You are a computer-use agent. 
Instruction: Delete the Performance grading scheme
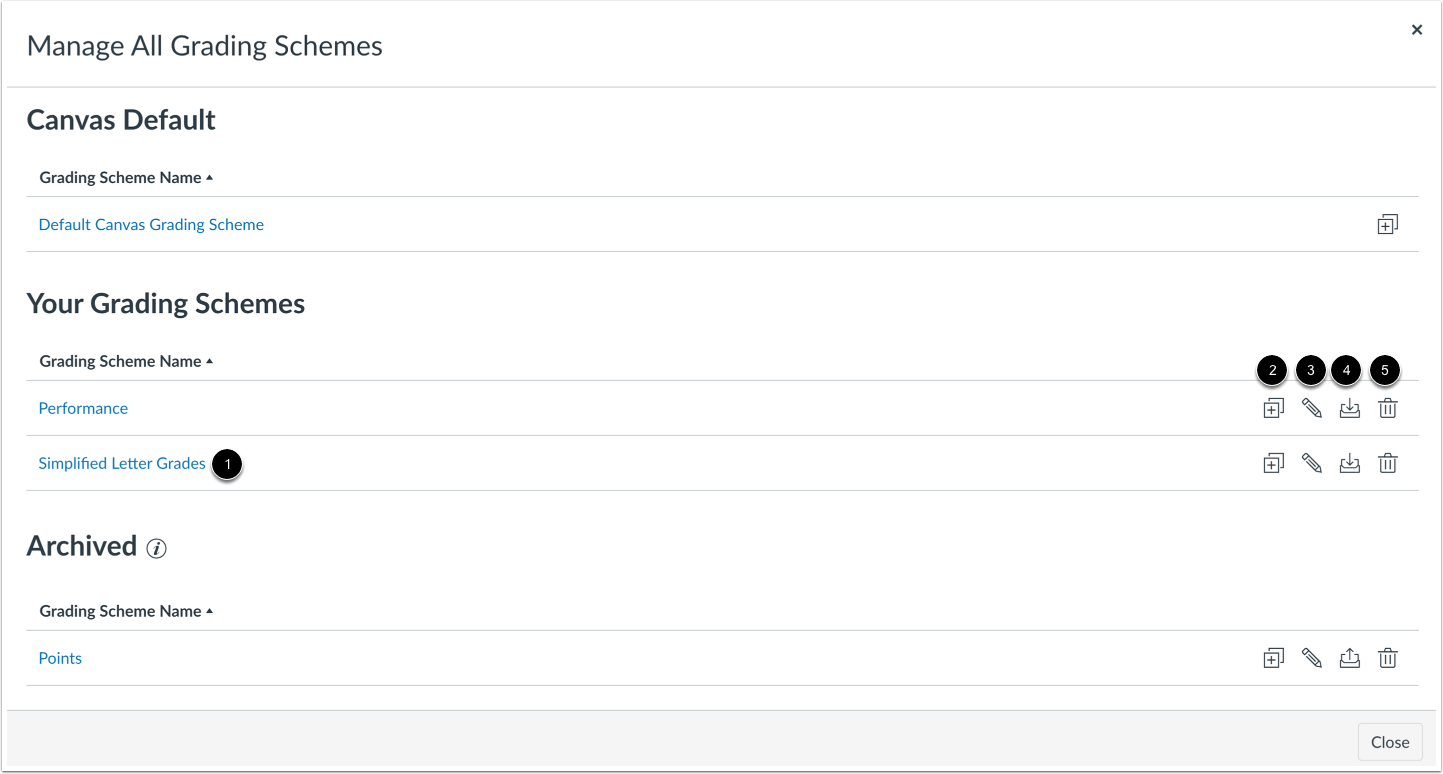click(x=1387, y=408)
